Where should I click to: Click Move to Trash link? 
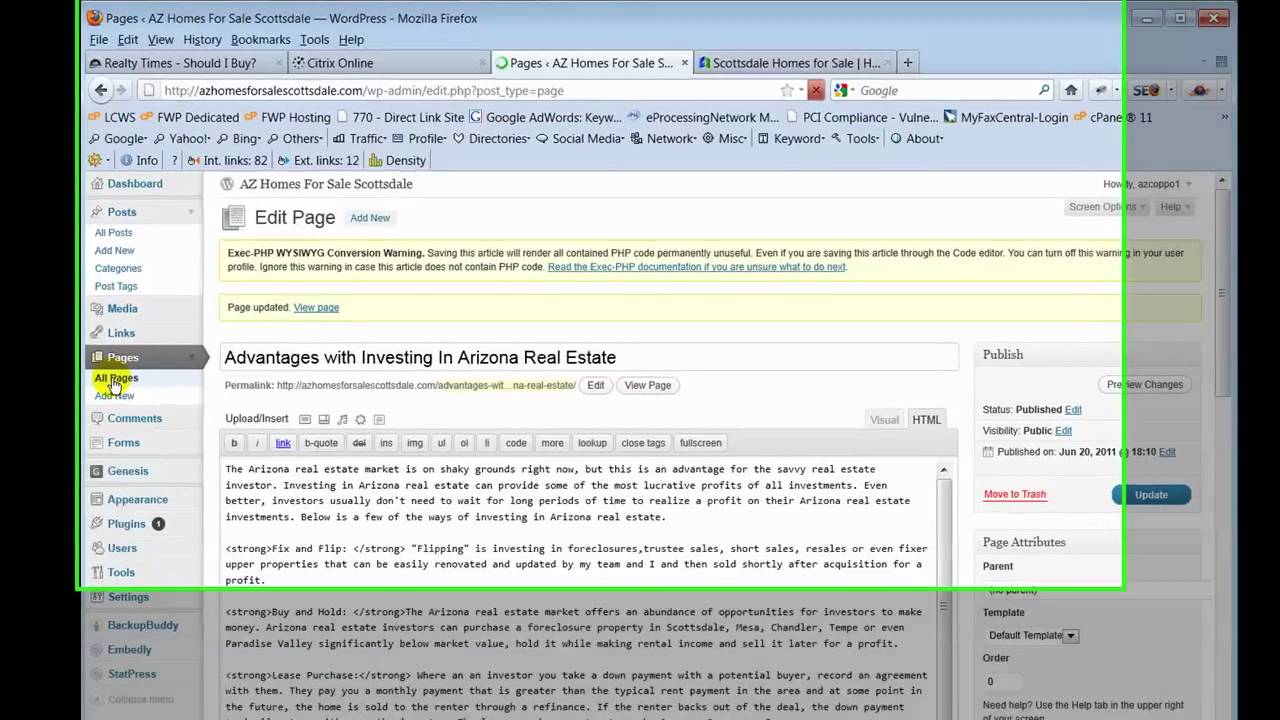[1014, 495]
